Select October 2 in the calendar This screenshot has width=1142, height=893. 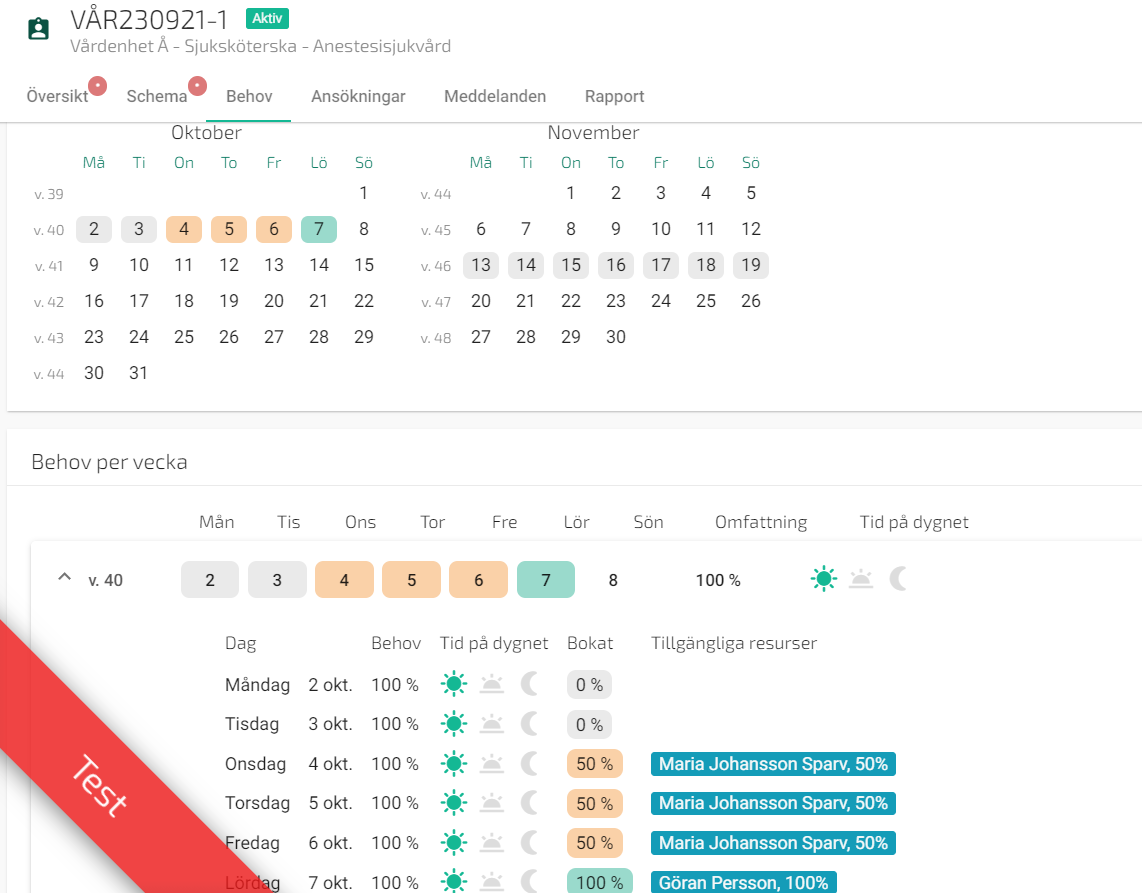94,229
